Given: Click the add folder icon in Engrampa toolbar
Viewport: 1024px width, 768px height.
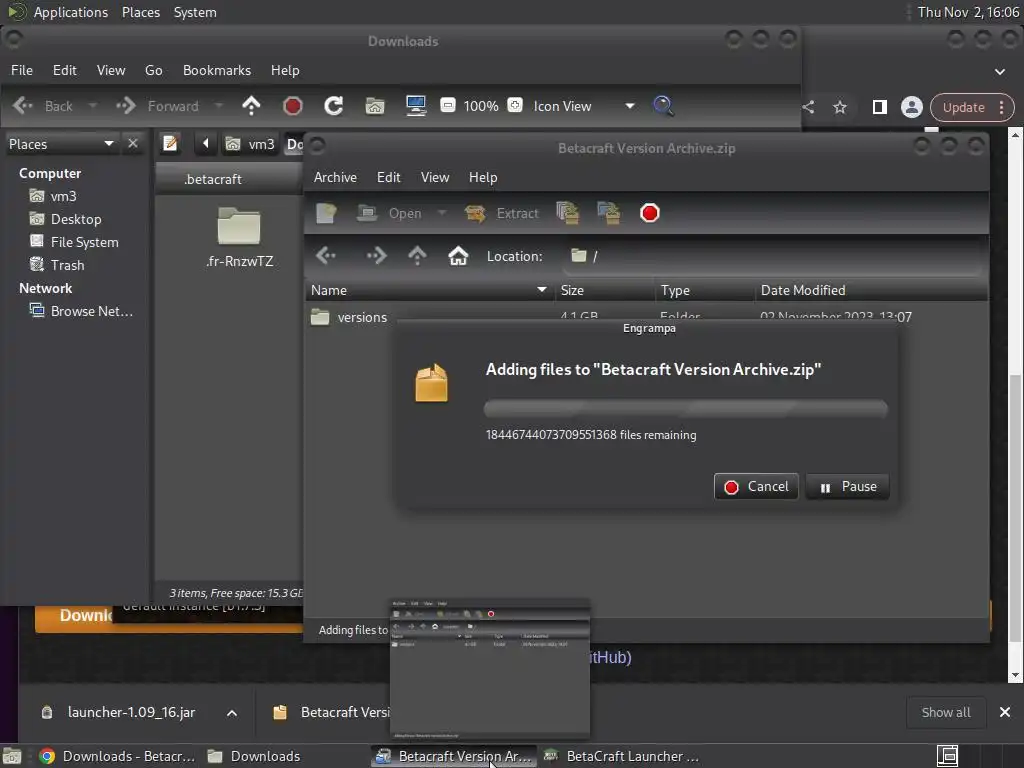Looking at the screenshot, I should click(x=609, y=213).
